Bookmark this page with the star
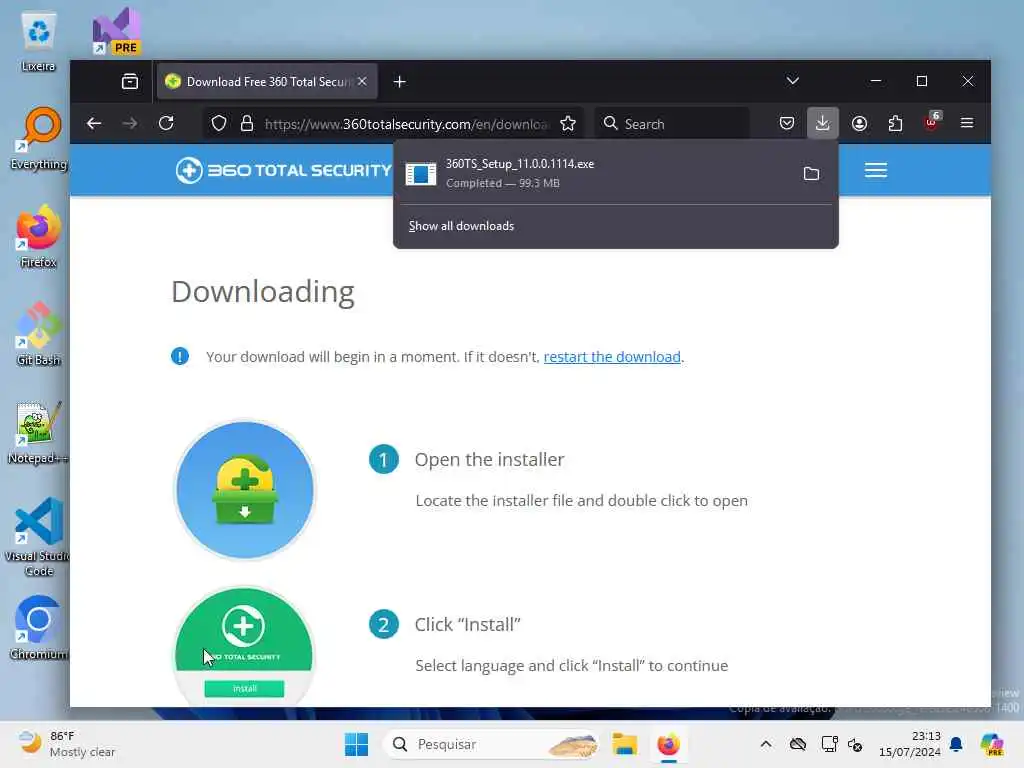 (x=568, y=123)
